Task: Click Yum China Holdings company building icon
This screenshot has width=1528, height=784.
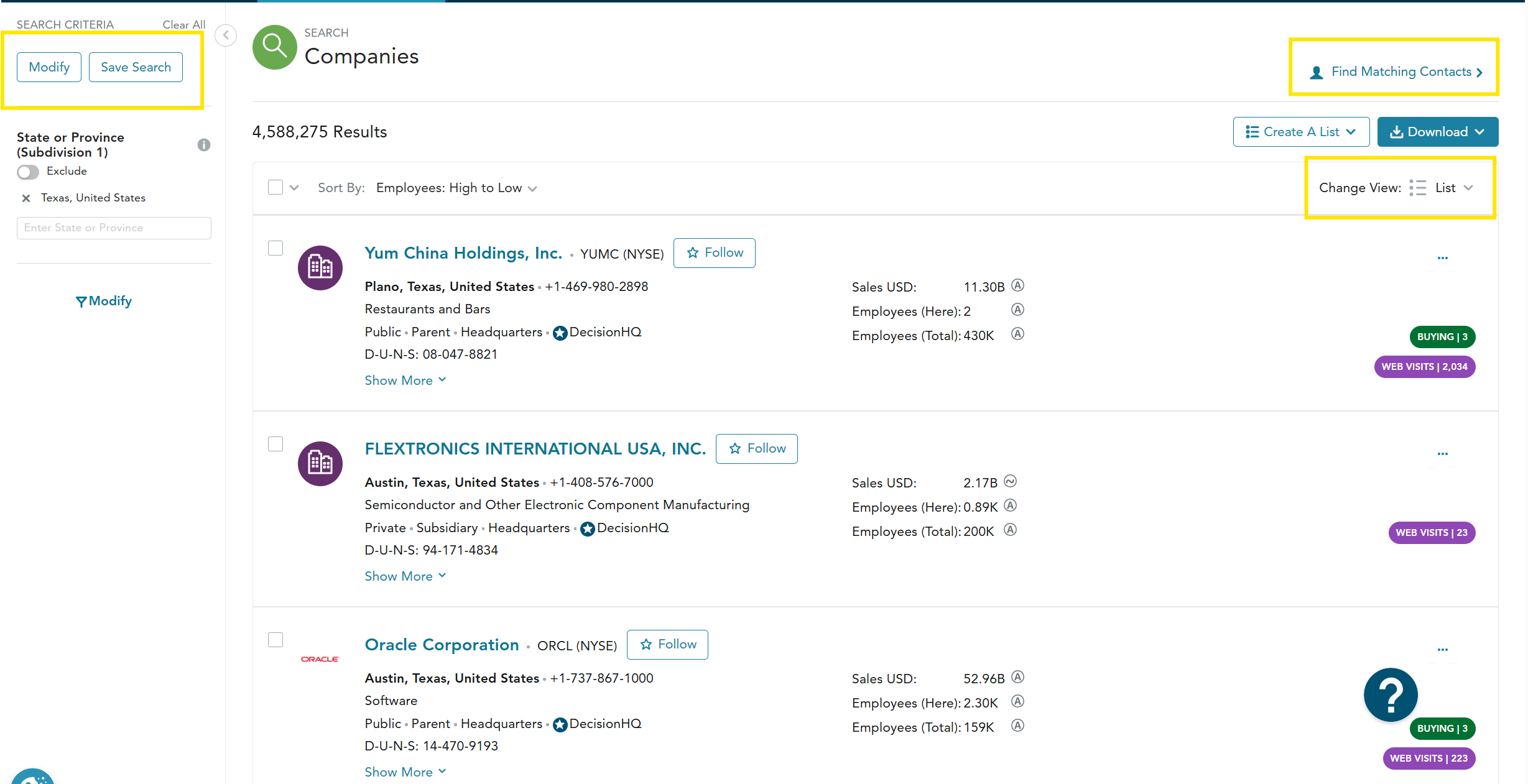Action: click(x=320, y=268)
